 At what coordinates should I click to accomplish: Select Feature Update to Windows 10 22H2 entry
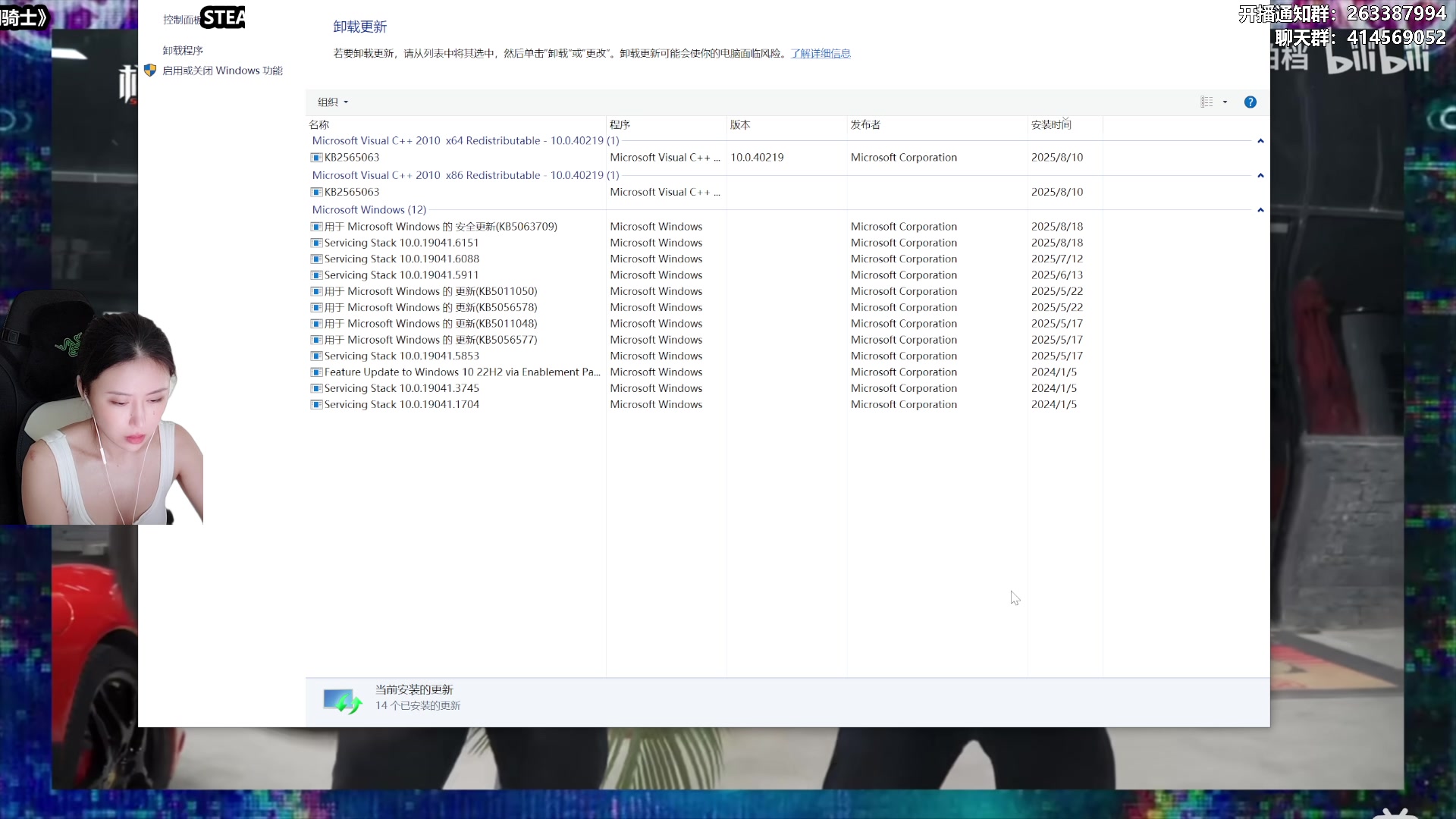pos(462,372)
